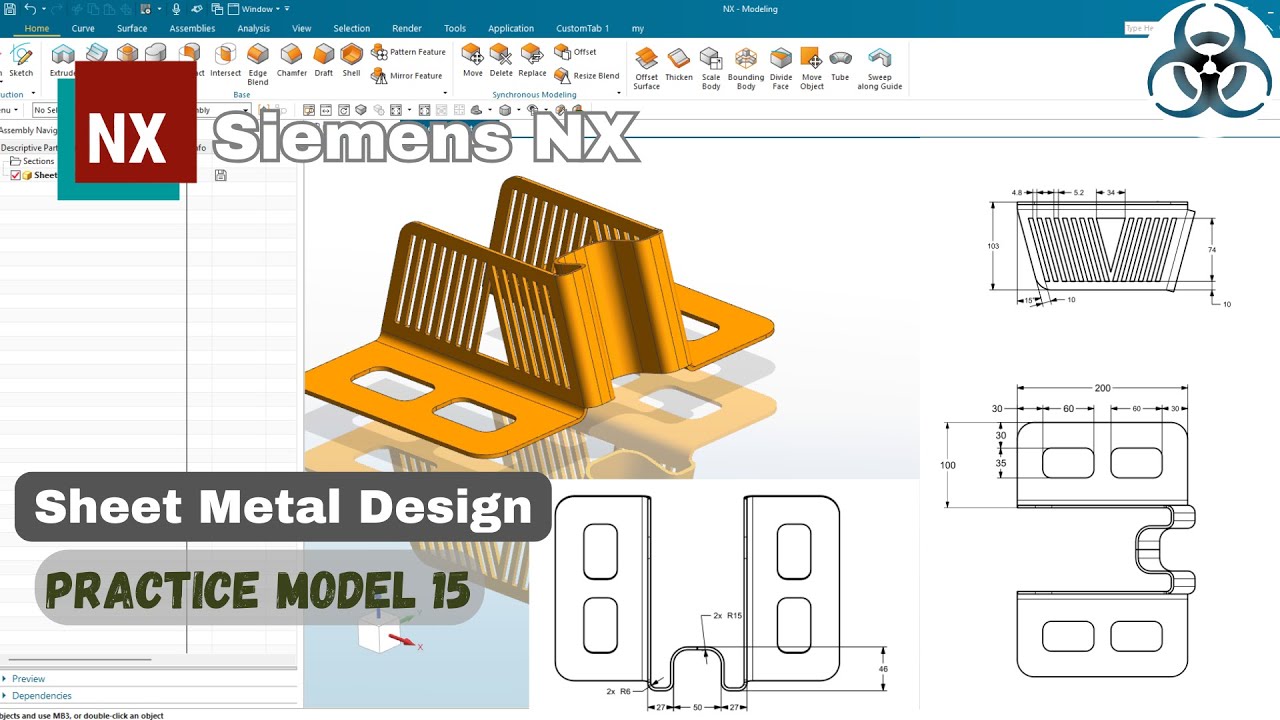Switch to the Curve ribbon tab

click(83, 29)
